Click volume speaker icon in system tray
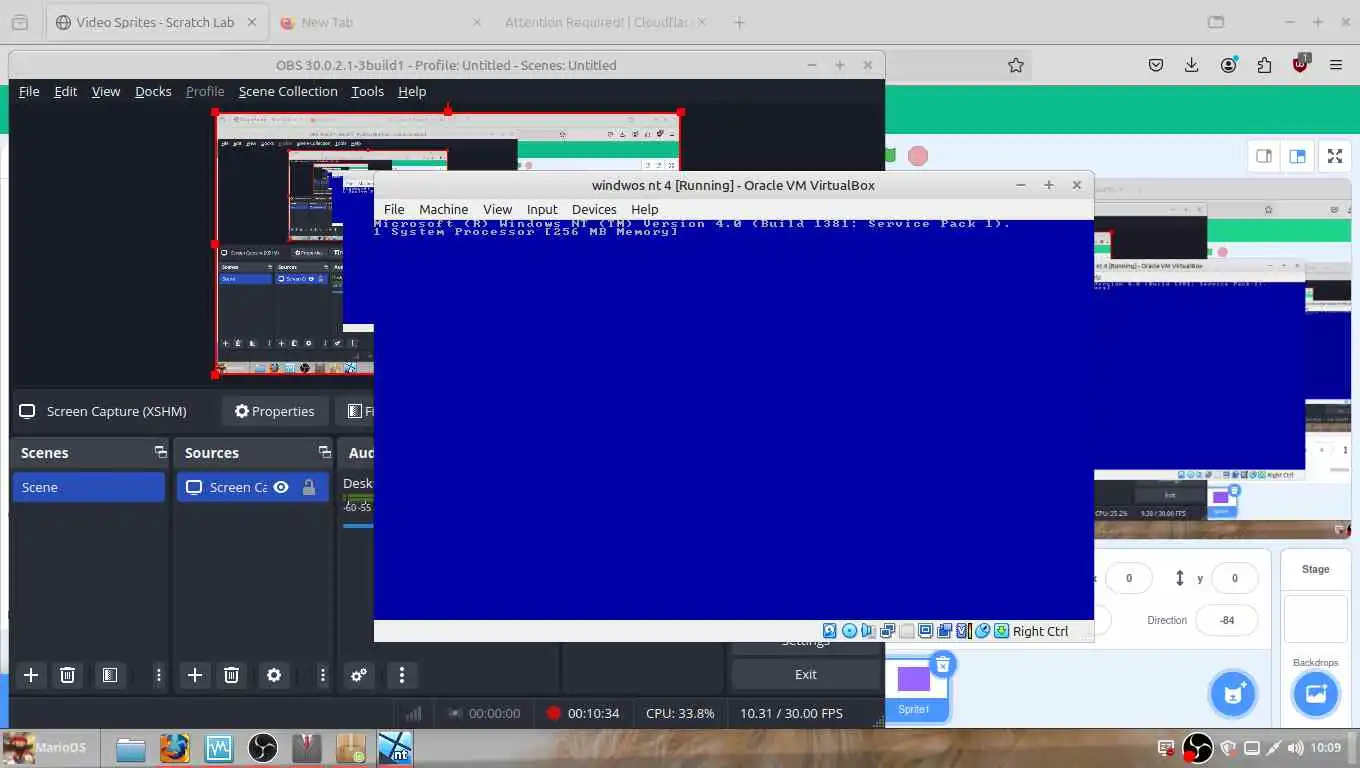The width and height of the screenshot is (1360, 768). point(1296,748)
